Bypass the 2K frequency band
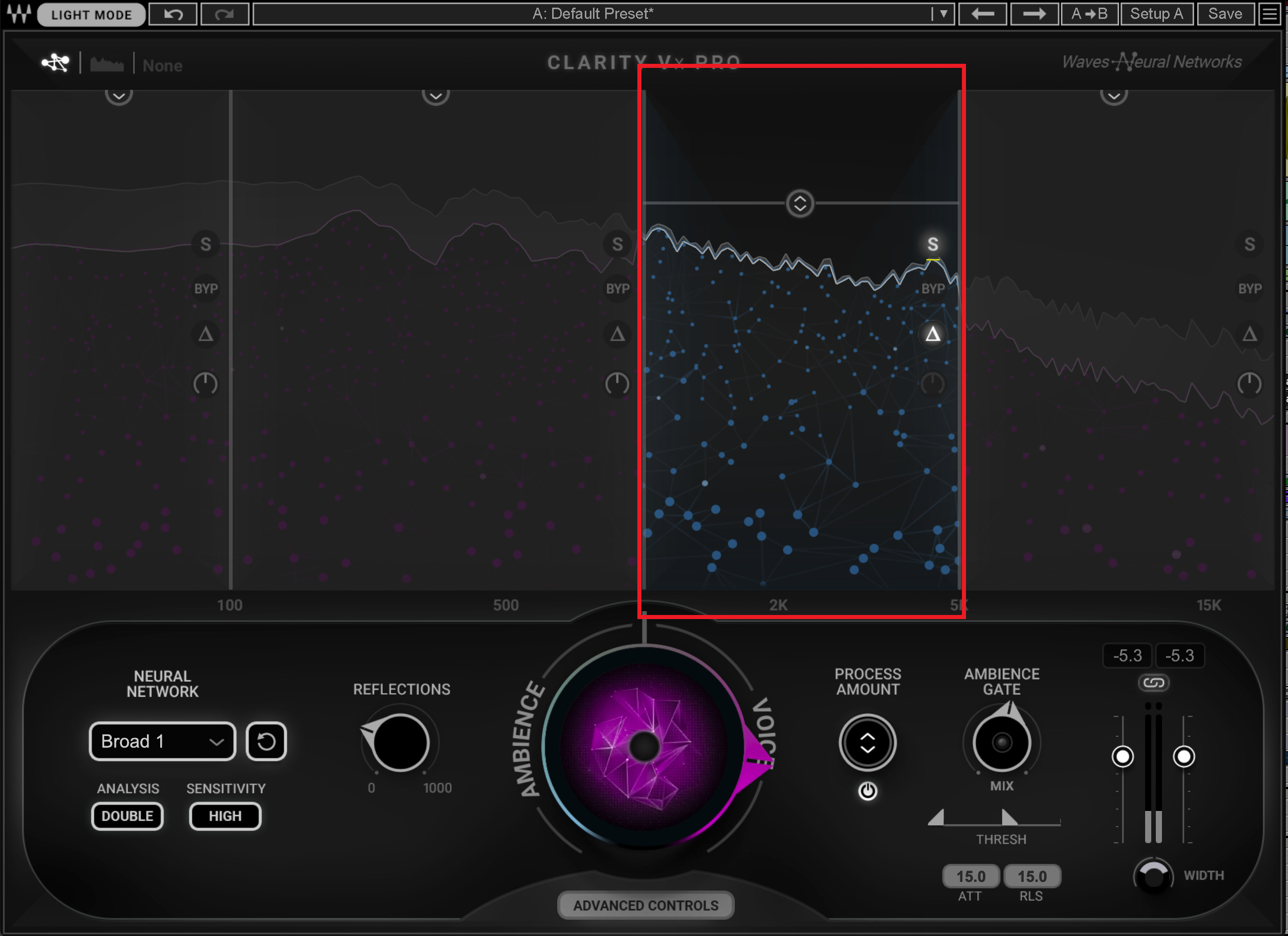The height and width of the screenshot is (936, 1288). point(932,288)
